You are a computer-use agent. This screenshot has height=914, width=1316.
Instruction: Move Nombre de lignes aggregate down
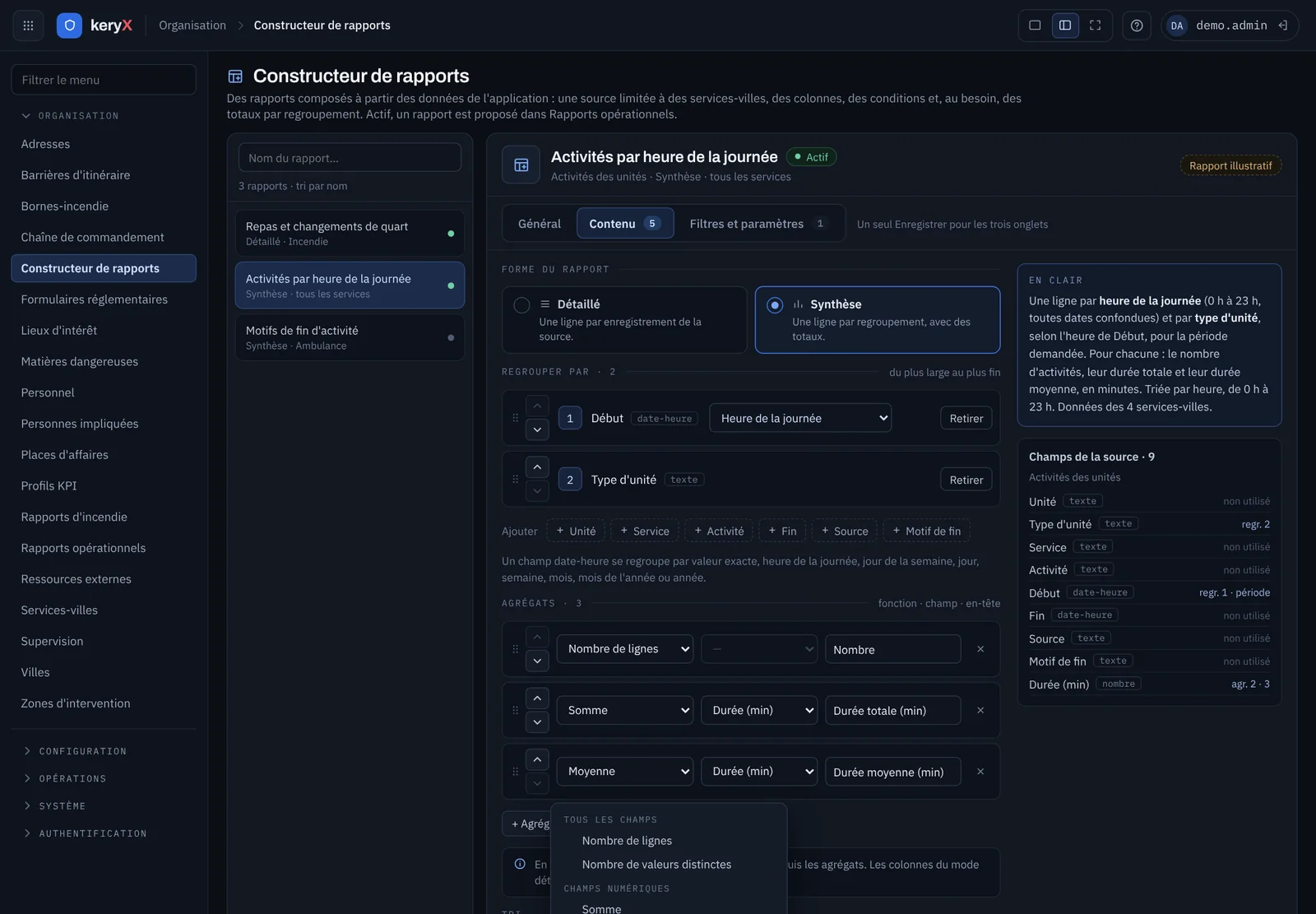537,661
